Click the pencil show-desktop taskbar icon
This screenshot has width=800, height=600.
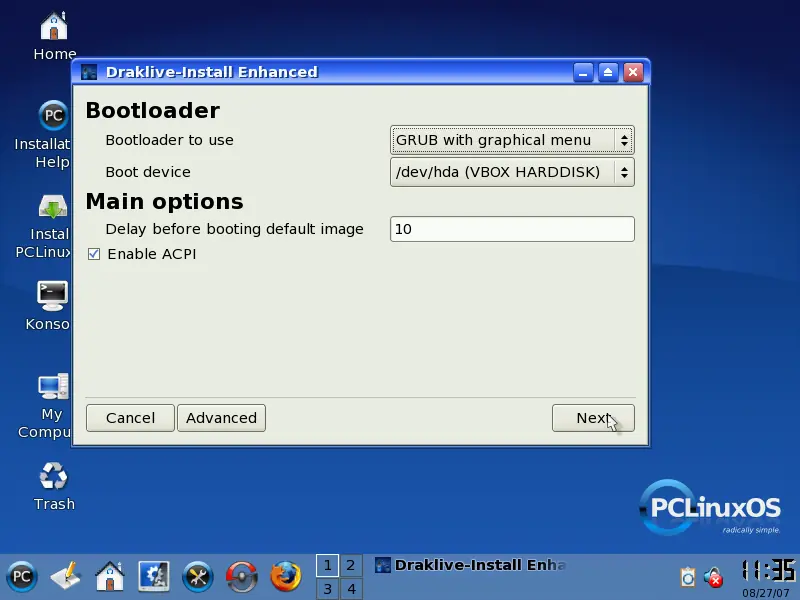pyautogui.click(x=66, y=577)
